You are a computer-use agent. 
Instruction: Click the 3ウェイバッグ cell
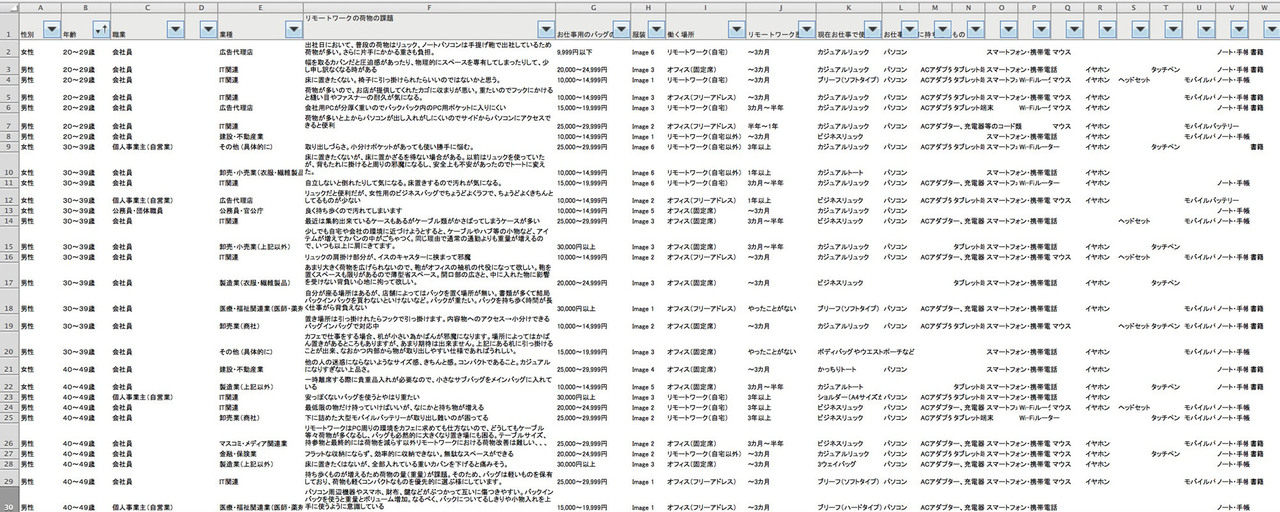point(837,464)
